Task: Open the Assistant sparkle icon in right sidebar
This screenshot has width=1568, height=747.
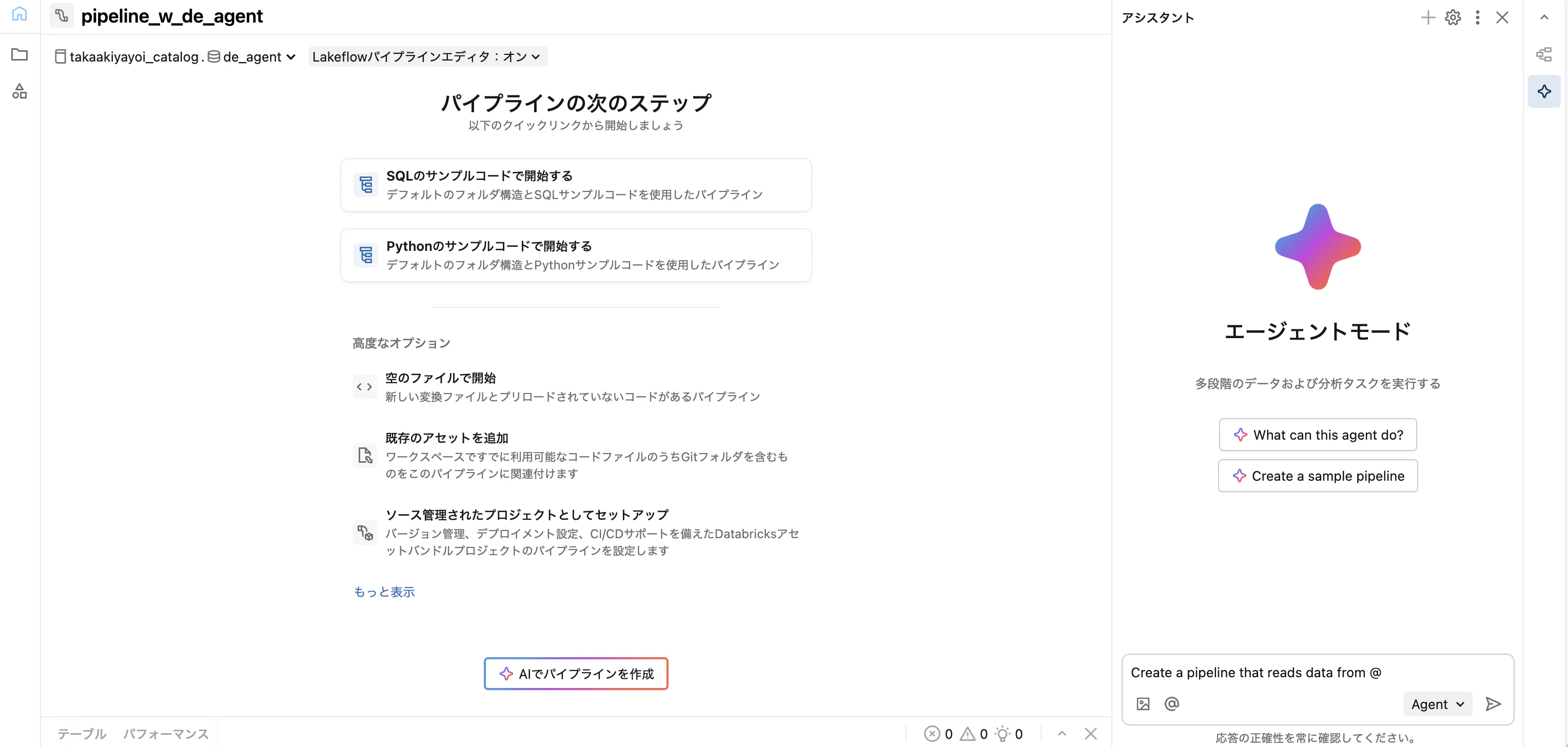Action: [x=1544, y=91]
